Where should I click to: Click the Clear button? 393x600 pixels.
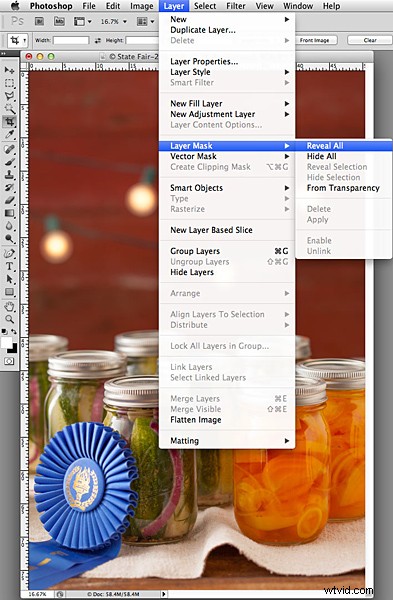370,40
